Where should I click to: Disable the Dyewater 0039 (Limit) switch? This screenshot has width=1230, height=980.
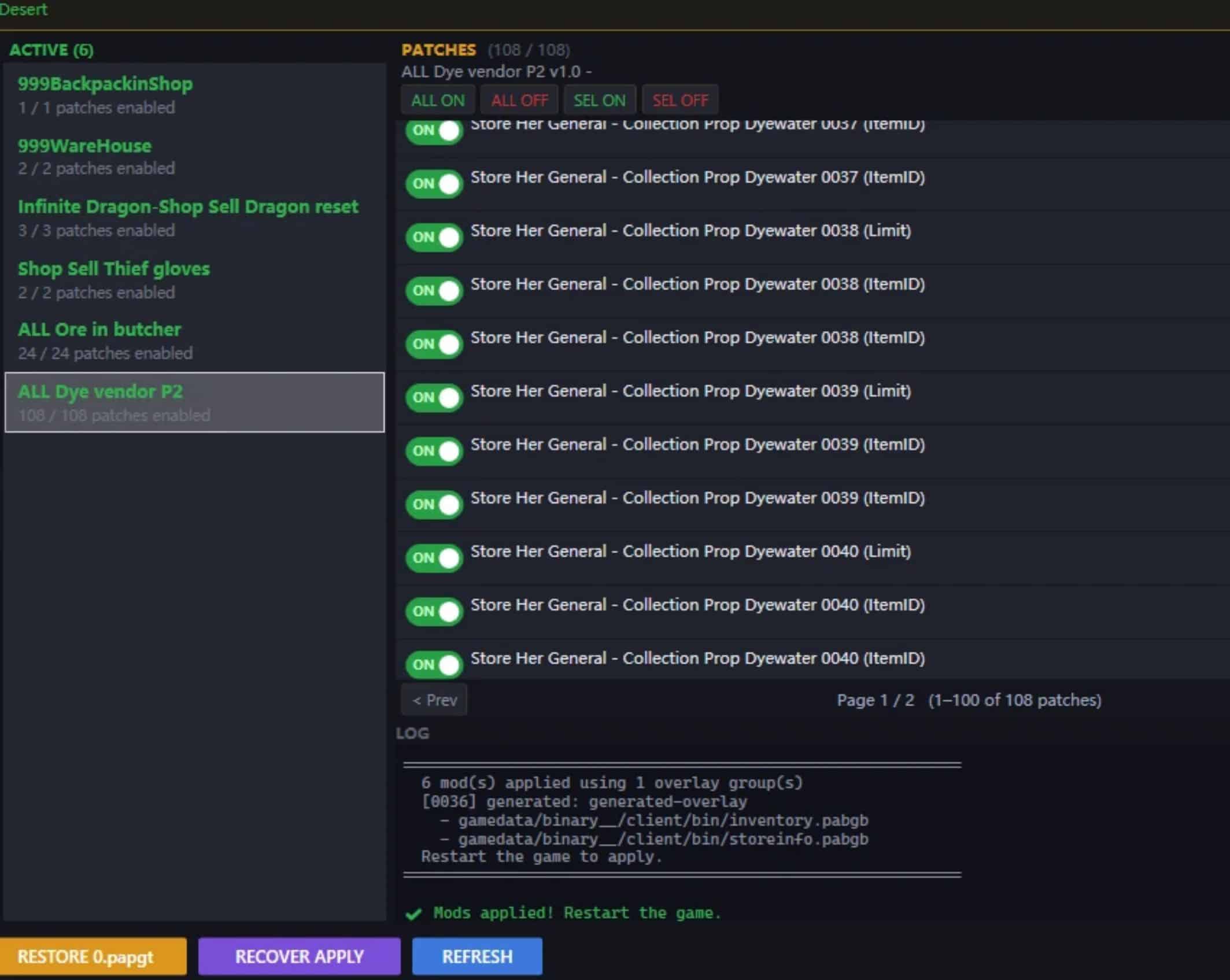coord(434,398)
